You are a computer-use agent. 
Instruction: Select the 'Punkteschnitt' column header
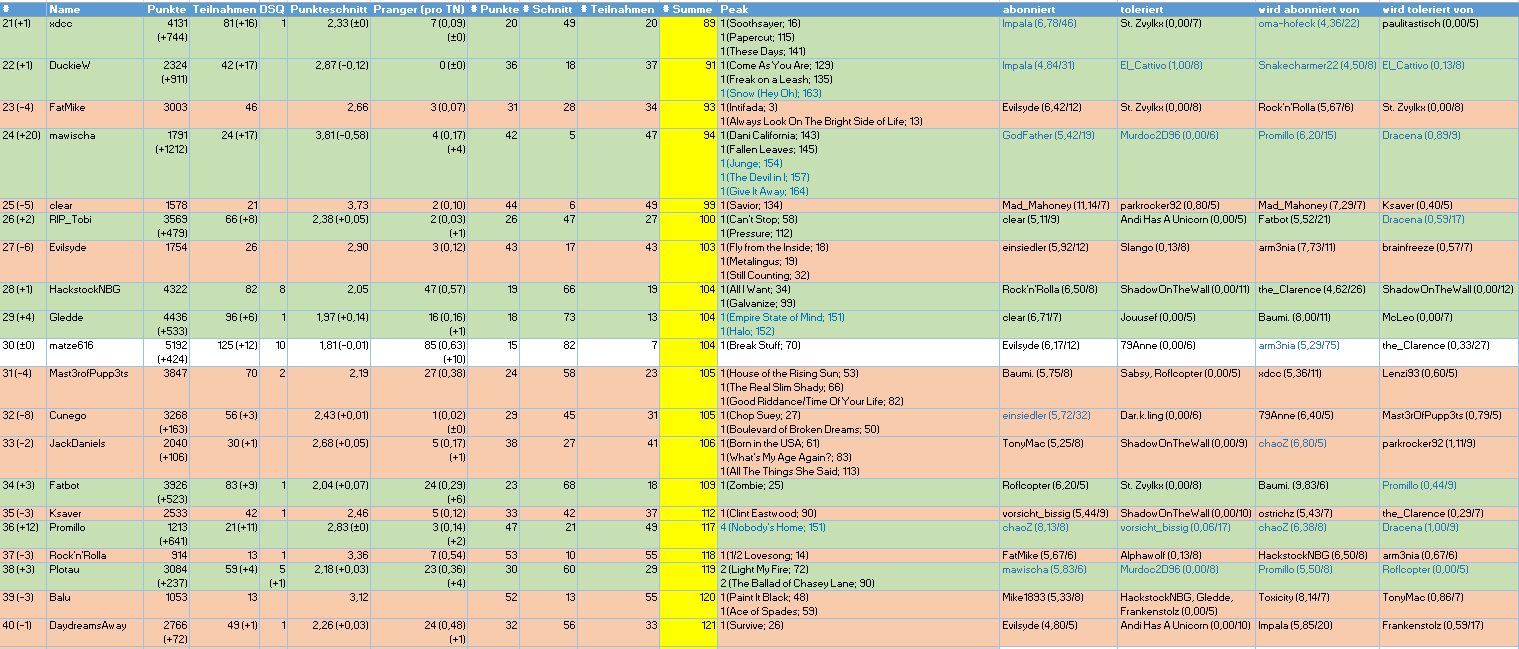click(328, 8)
